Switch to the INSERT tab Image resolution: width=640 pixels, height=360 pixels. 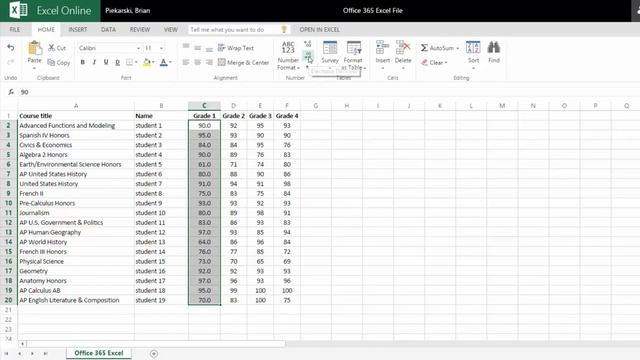(78, 29)
